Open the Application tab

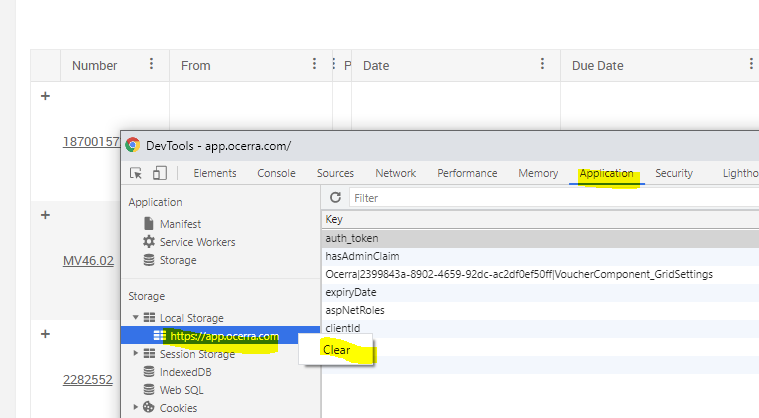coord(607,173)
